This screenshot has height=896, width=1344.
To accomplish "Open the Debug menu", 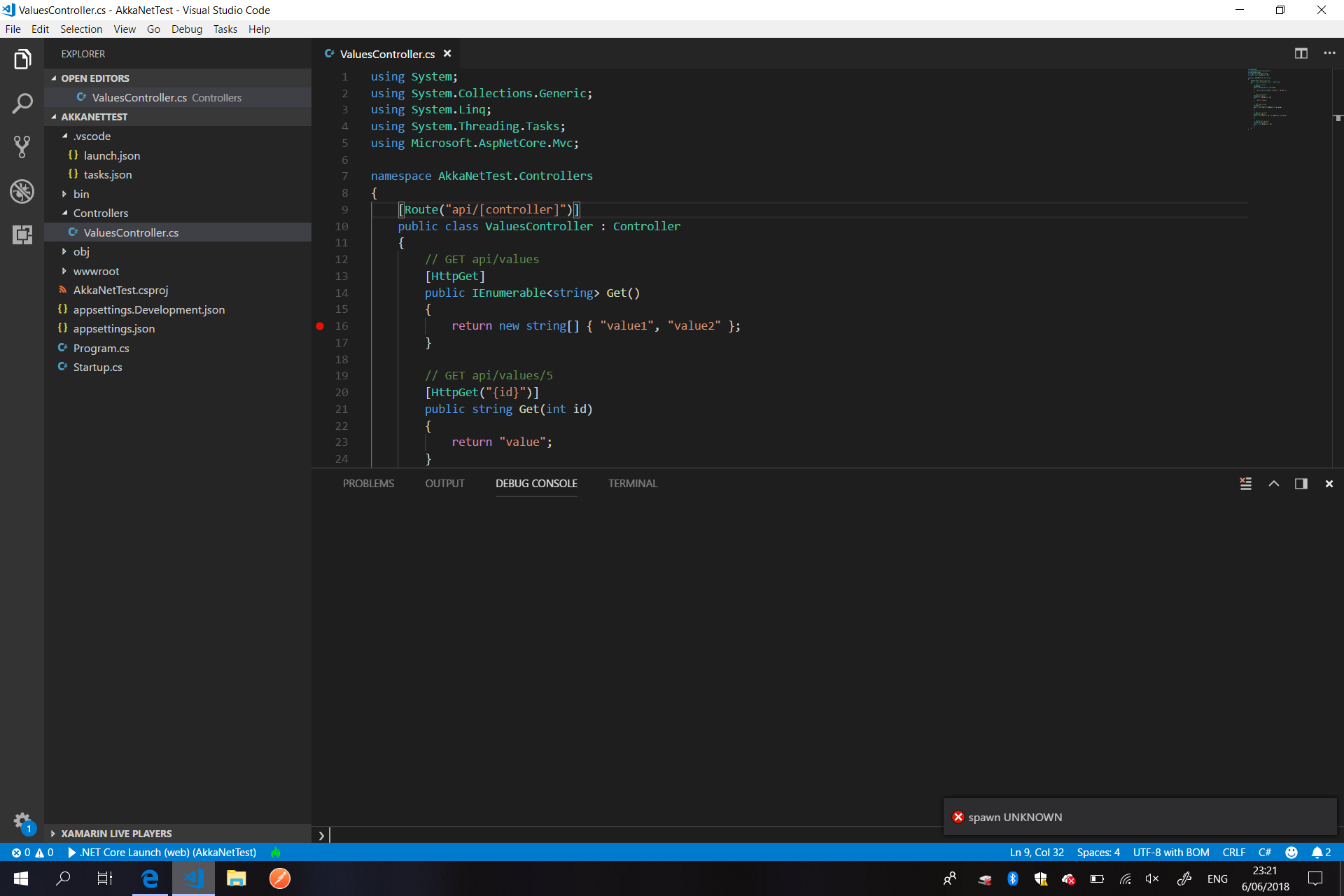I will click(186, 29).
